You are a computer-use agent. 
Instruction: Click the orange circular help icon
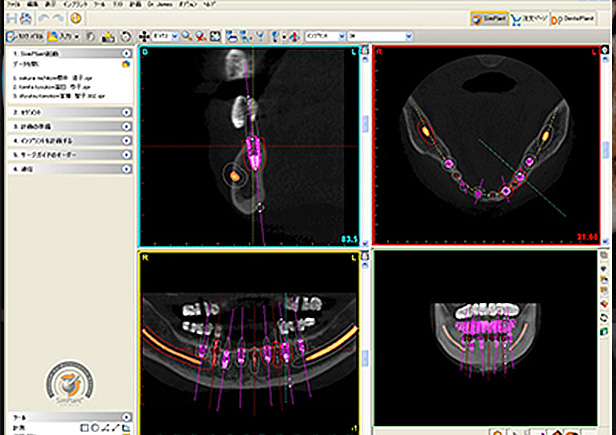77,18
